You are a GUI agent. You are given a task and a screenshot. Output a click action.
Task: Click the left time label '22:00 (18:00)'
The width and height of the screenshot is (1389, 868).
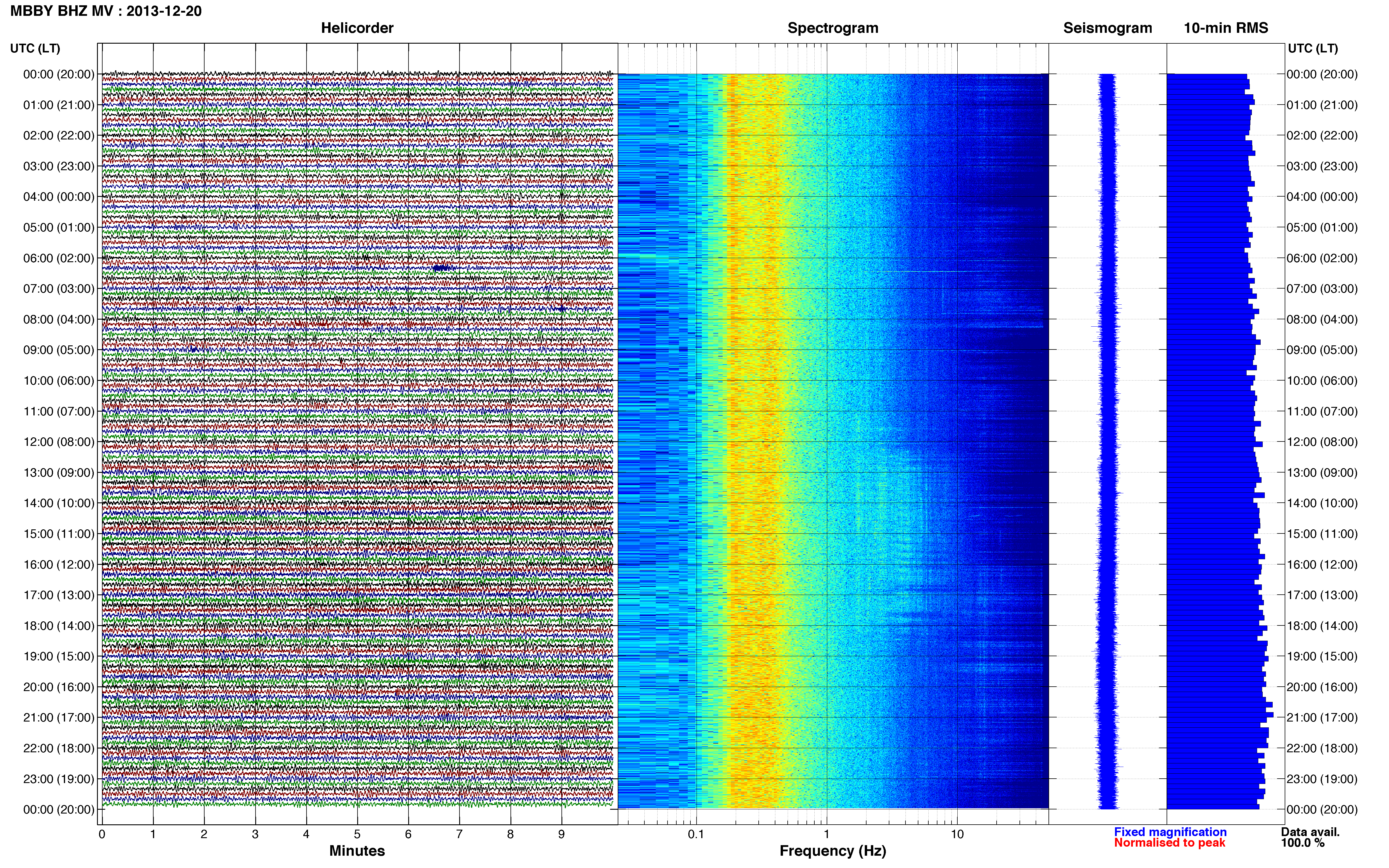59,748
